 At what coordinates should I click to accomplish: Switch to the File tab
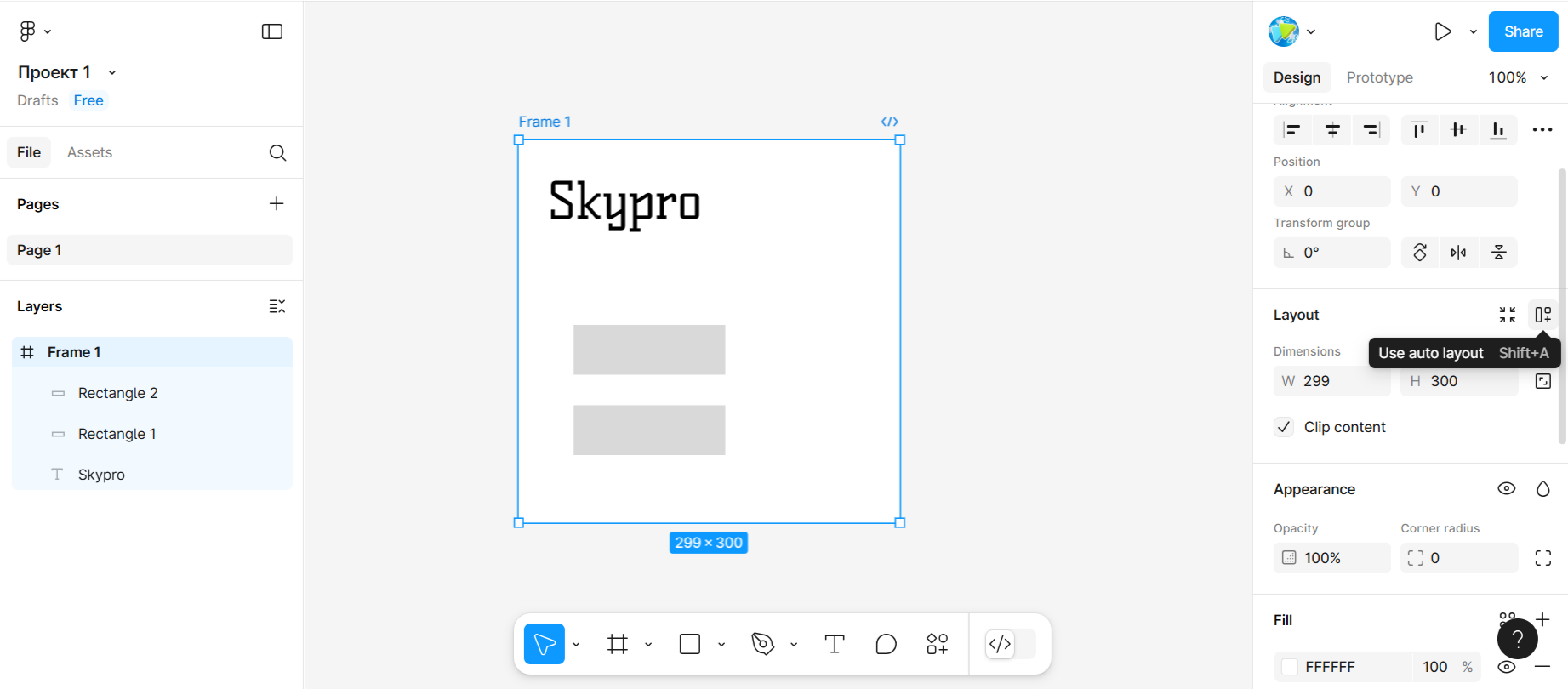click(29, 152)
